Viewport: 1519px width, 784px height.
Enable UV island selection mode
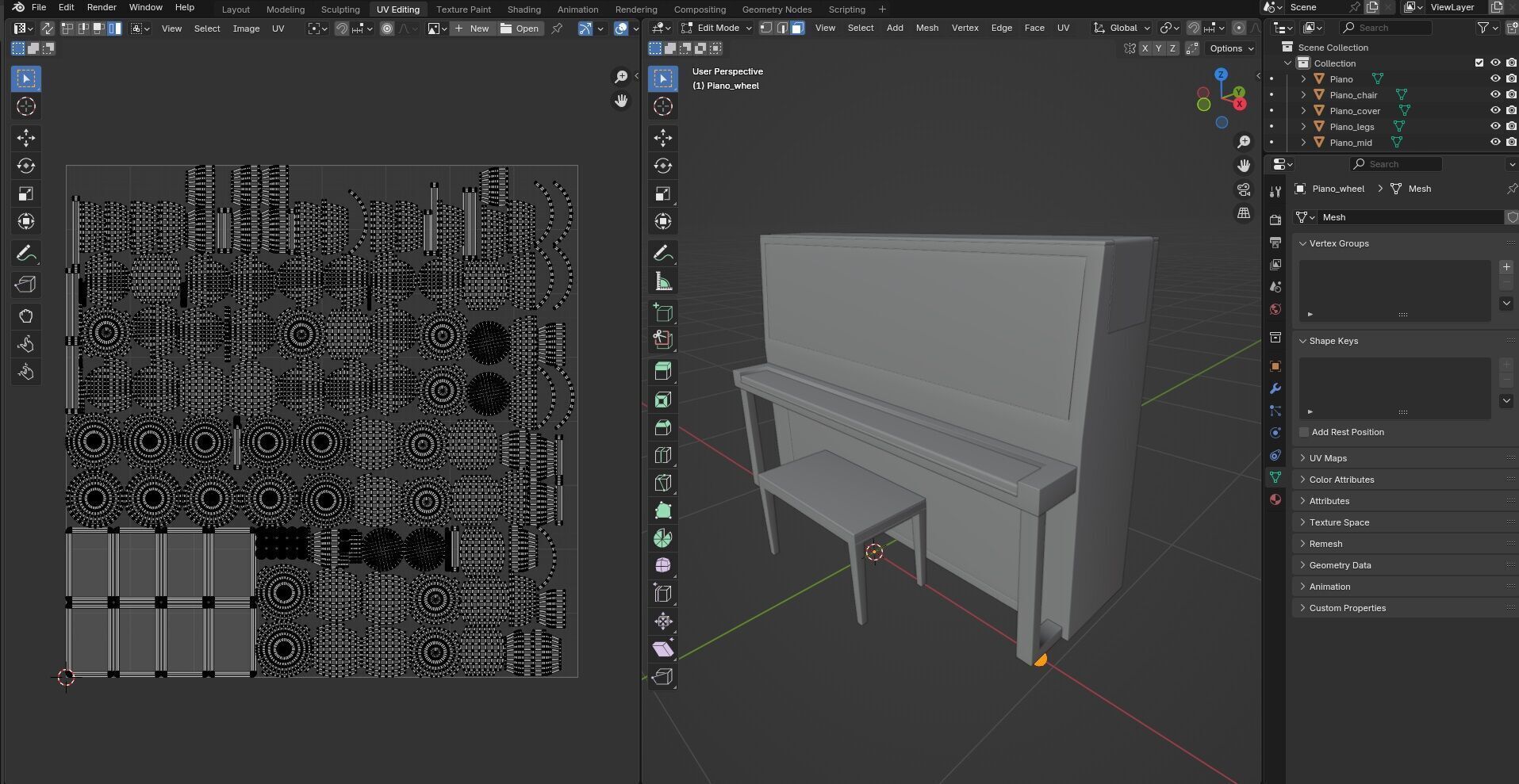[x=116, y=29]
